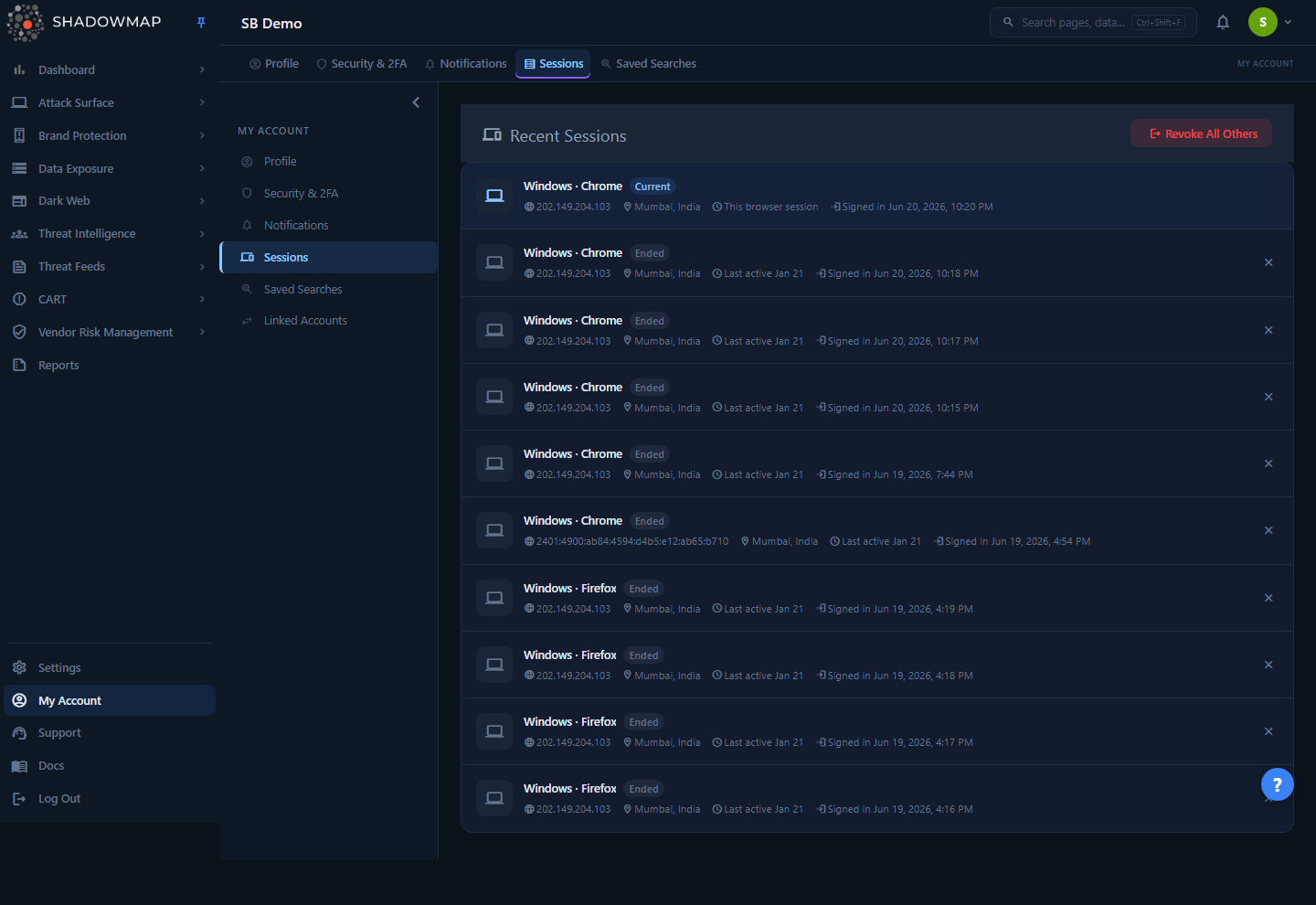1316x905 pixels.
Task: Click the Recent Sessions header icon
Action: [492, 135]
